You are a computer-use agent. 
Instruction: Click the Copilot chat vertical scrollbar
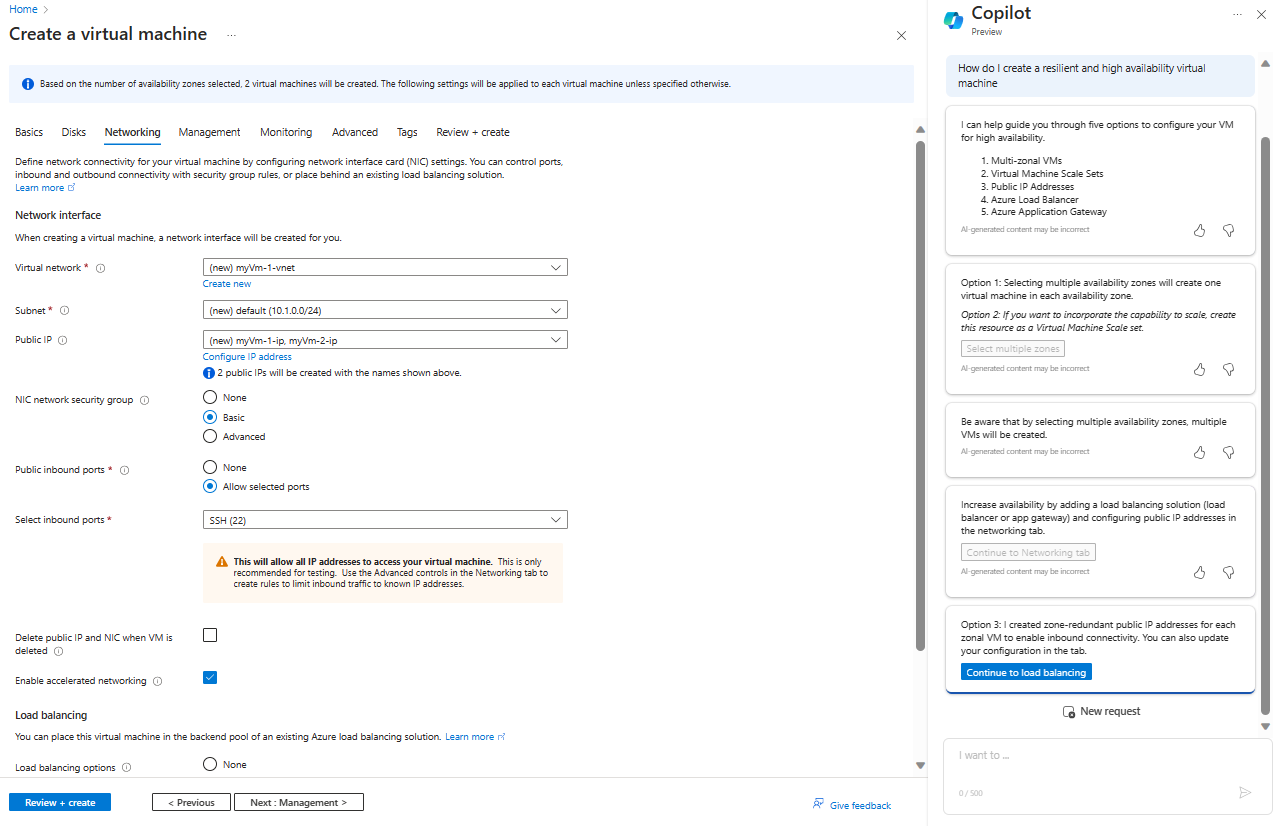point(1265,425)
